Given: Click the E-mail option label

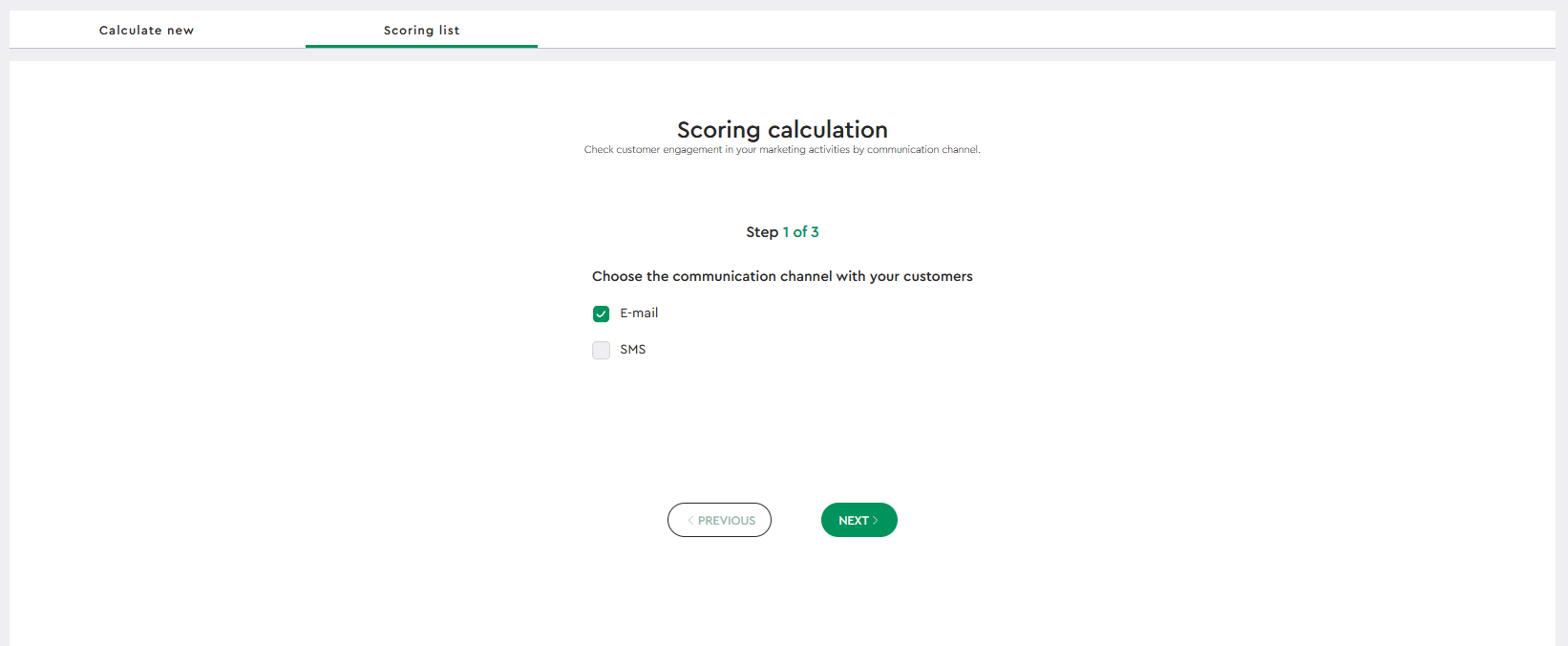Looking at the screenshot, I should click(x=639, y=312).
